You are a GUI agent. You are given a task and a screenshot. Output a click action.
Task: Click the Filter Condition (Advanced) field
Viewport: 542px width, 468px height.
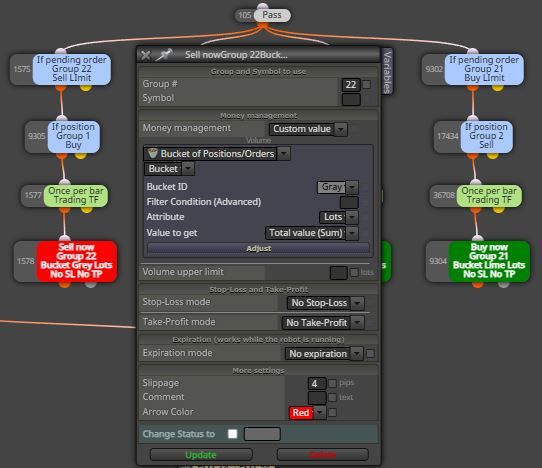349,202
